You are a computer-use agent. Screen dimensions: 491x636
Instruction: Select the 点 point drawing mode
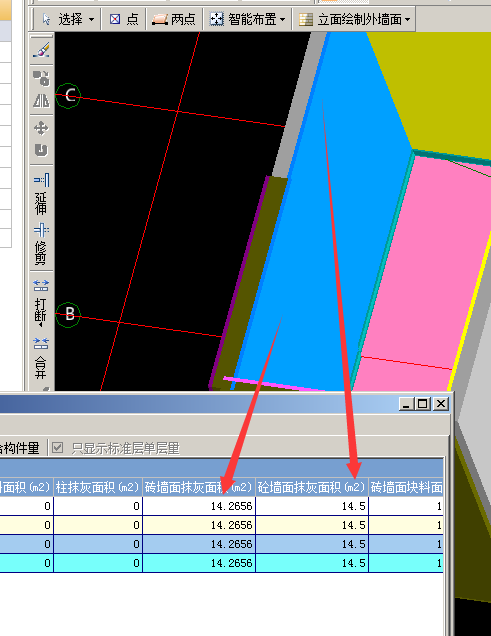coord(124,19)
